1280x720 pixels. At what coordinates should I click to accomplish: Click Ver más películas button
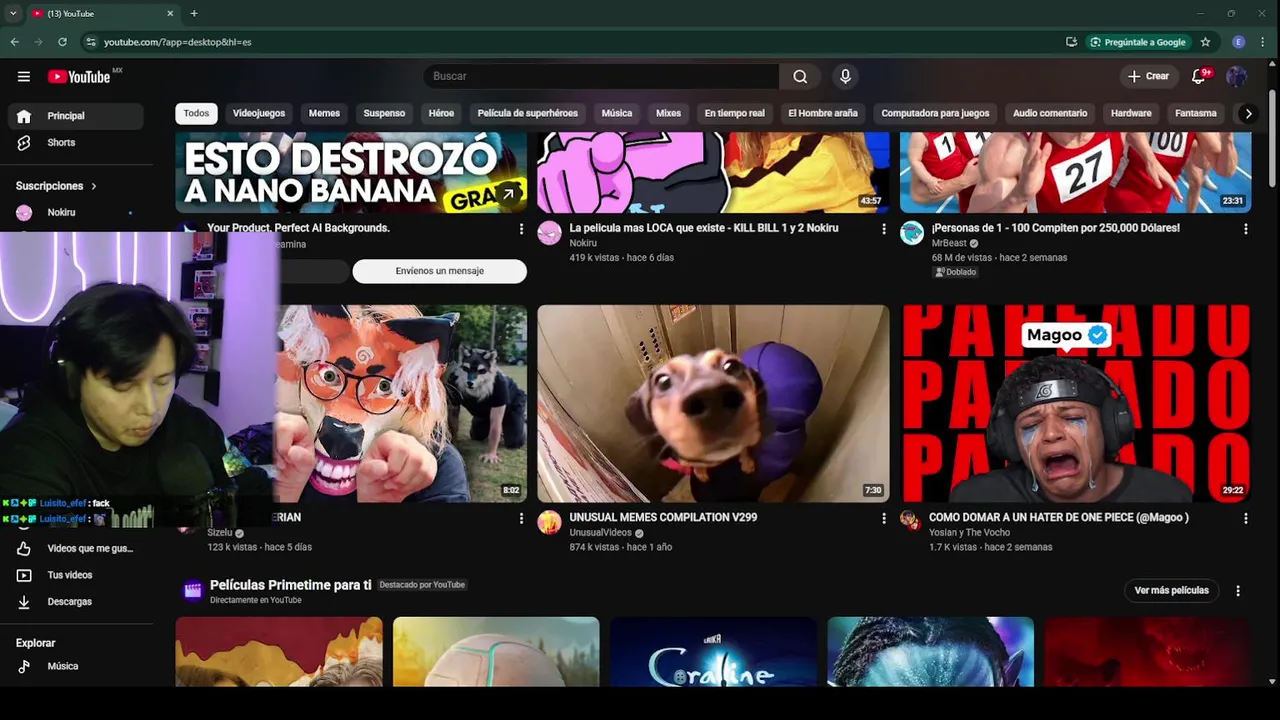tap(1171, 590)
